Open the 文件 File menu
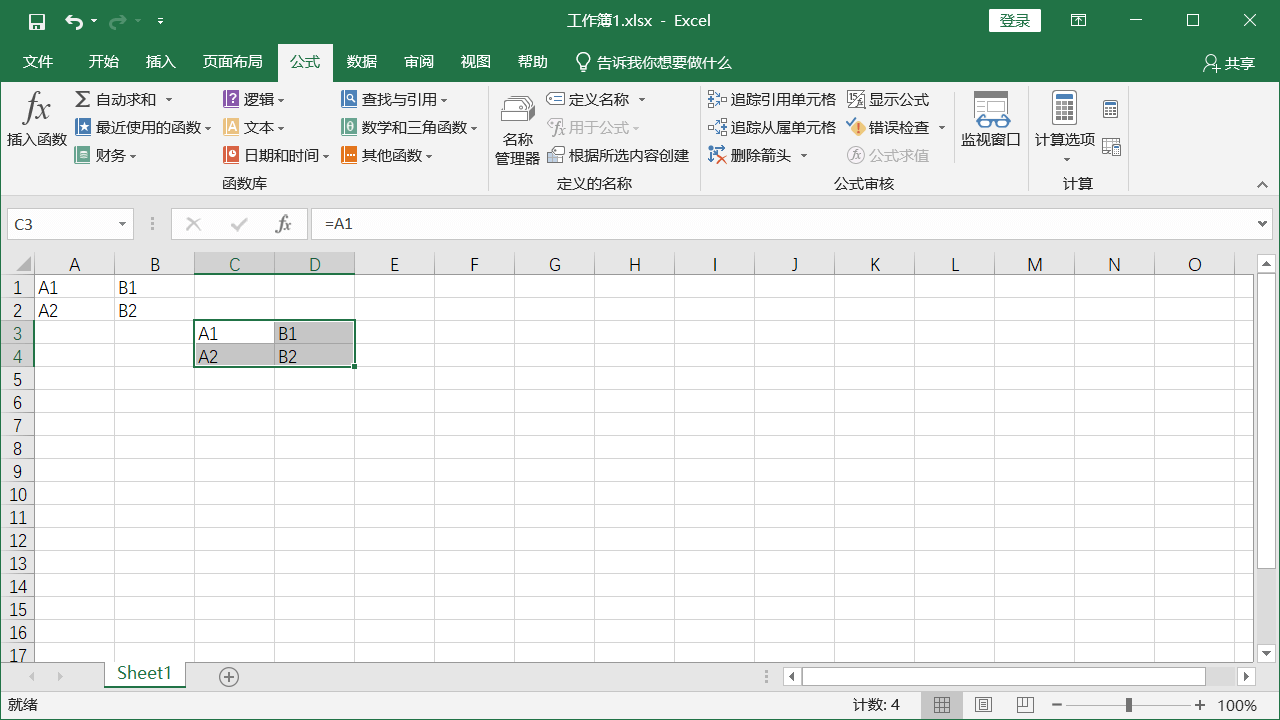The width and height of the screenshot is (1280, 720). 38,62
